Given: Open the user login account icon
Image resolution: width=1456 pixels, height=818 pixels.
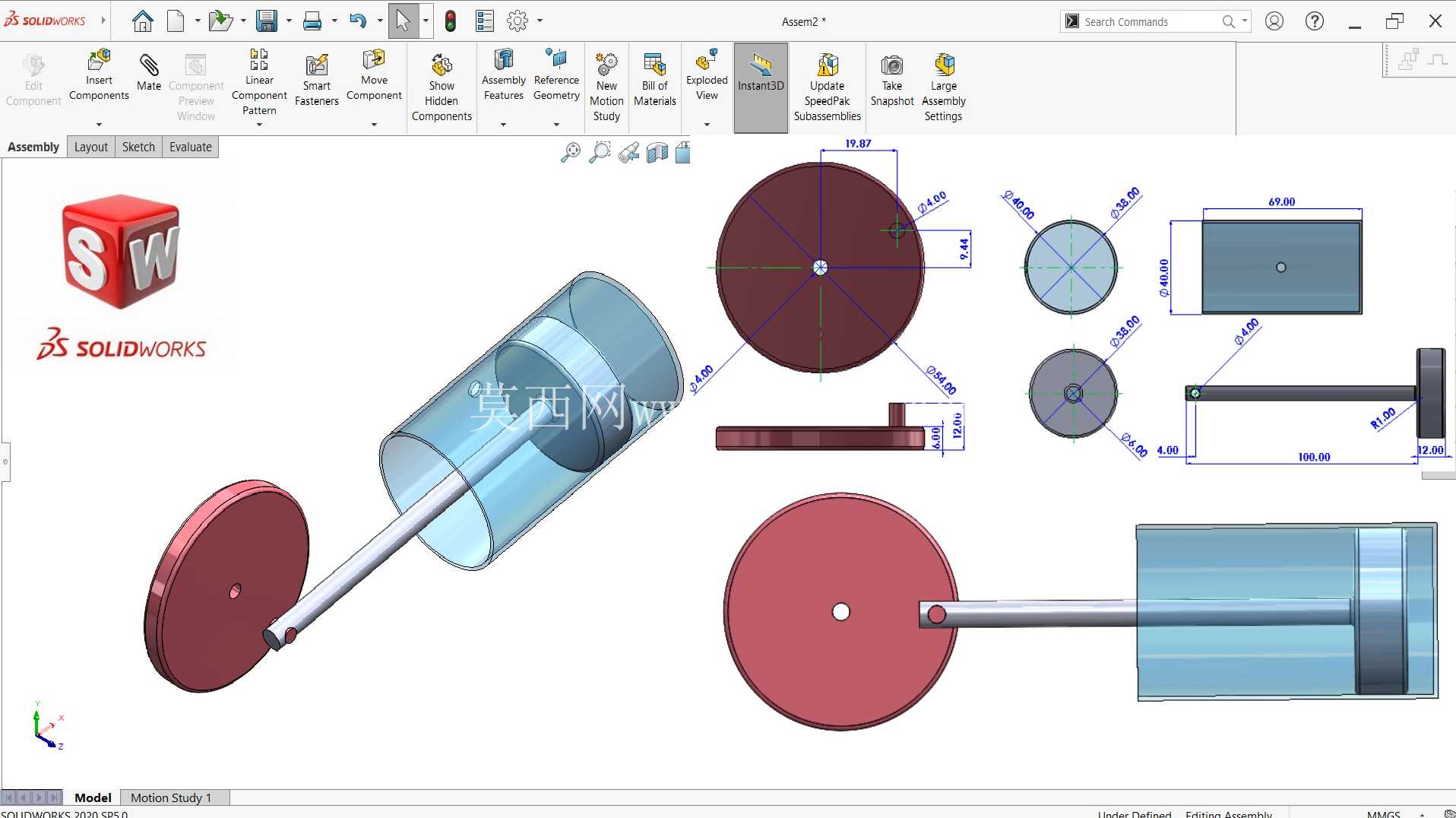Looking at the screenshot, I should (x=1274, y=21).
